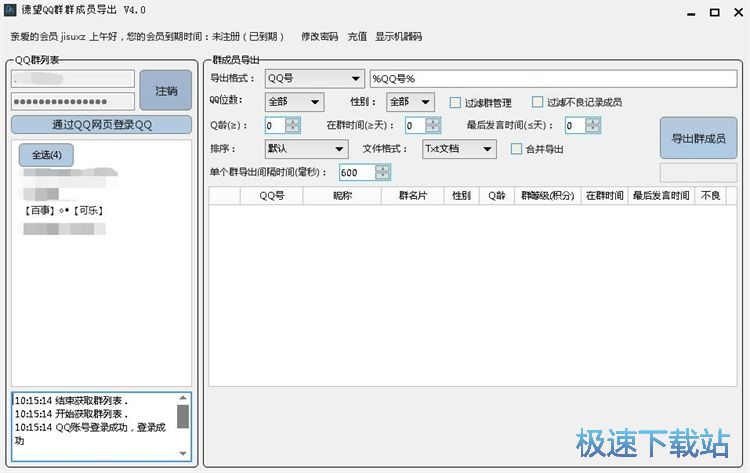This screenshot has height=473, width=750.
Task: Check the 合并导出 option
Action: click(x=516, y=149)
